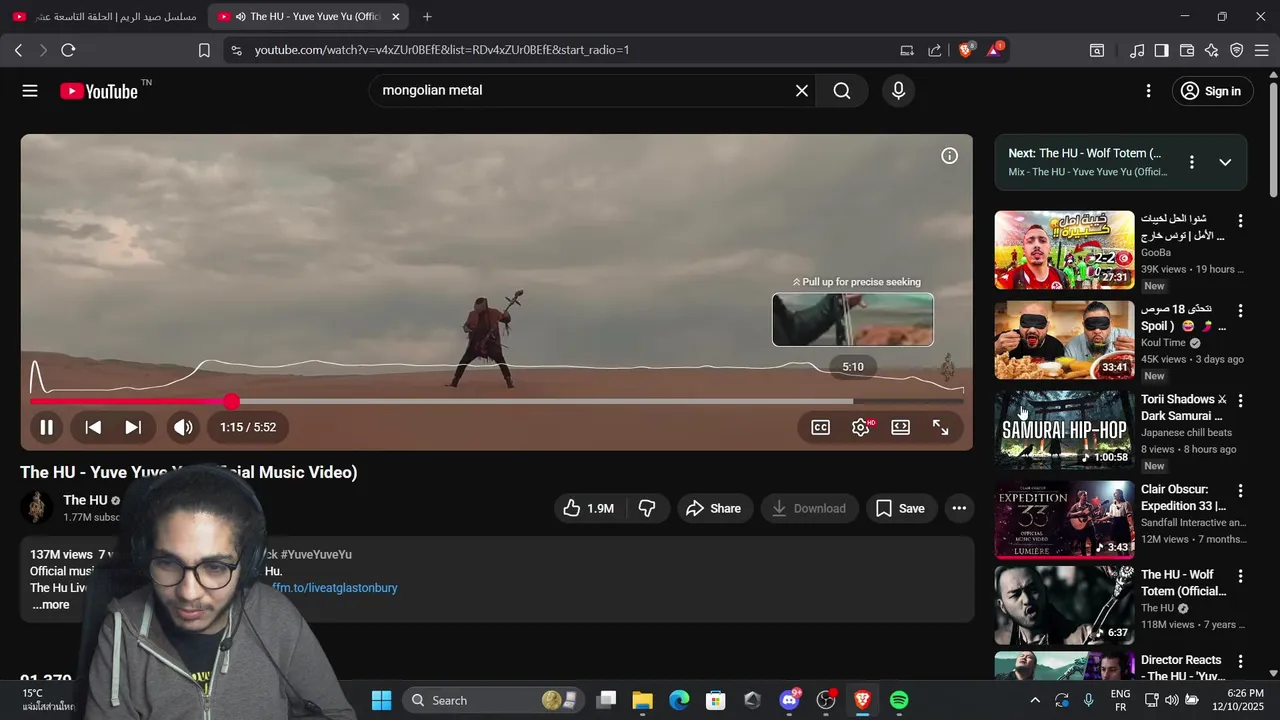Image resolution: width=1280 pixels, height=720 pixels.
Task: Open Spotify from the taskbar
Action: coord(899,700)
